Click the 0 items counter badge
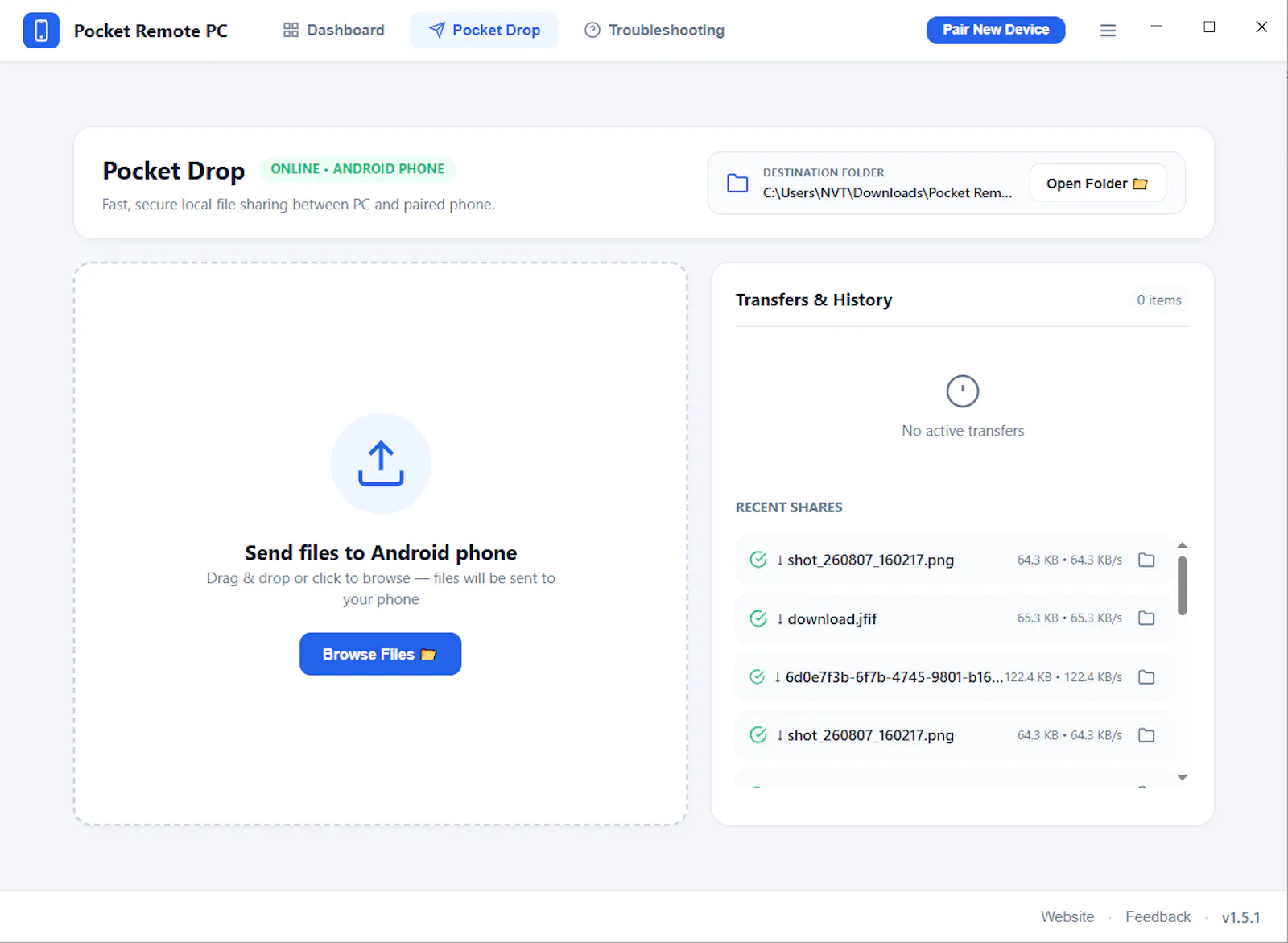Image resolution: width=1288 pixels, height=943 pixels. pos(1159,300)
